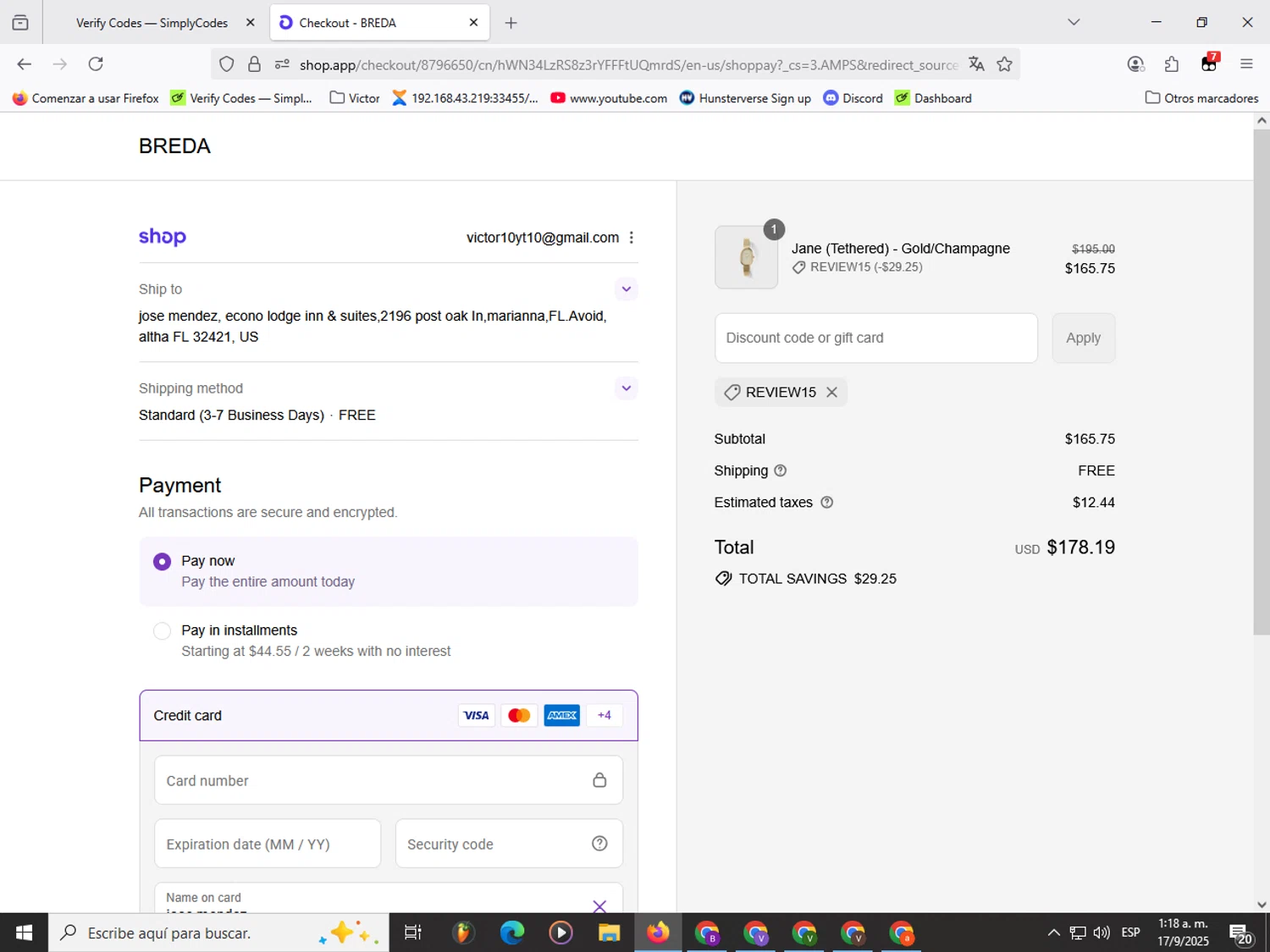Open Firefox application menu

click(x=1246, y=64)
